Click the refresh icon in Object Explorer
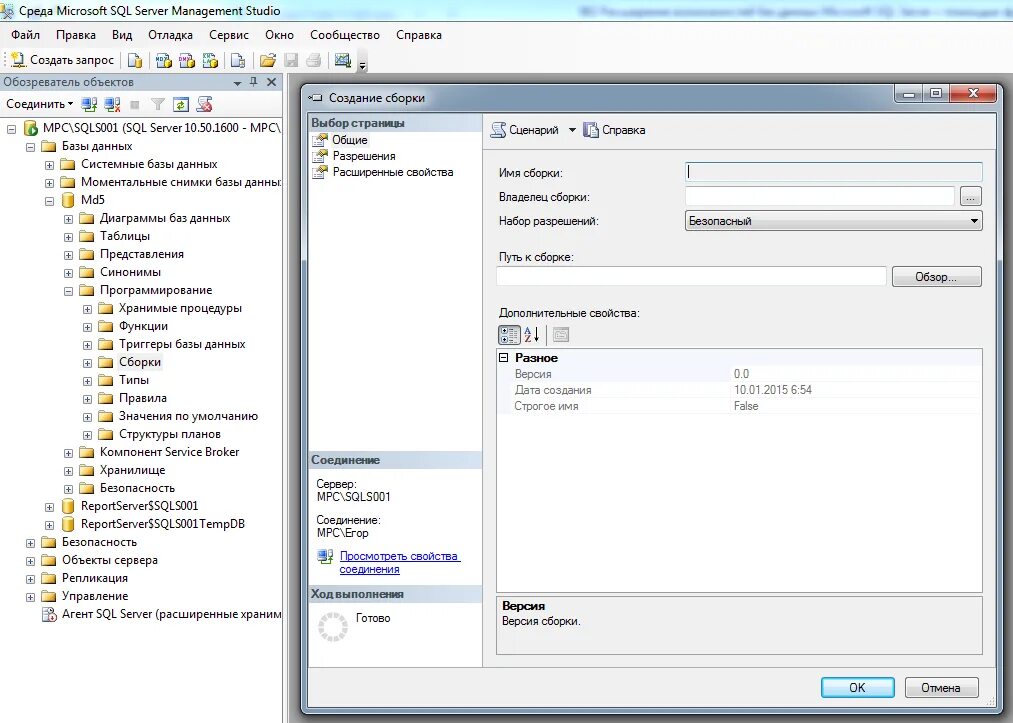Image resolution: width=1013 pixels, height=723 pixels. pyautogui.click(x=181, y=104)
